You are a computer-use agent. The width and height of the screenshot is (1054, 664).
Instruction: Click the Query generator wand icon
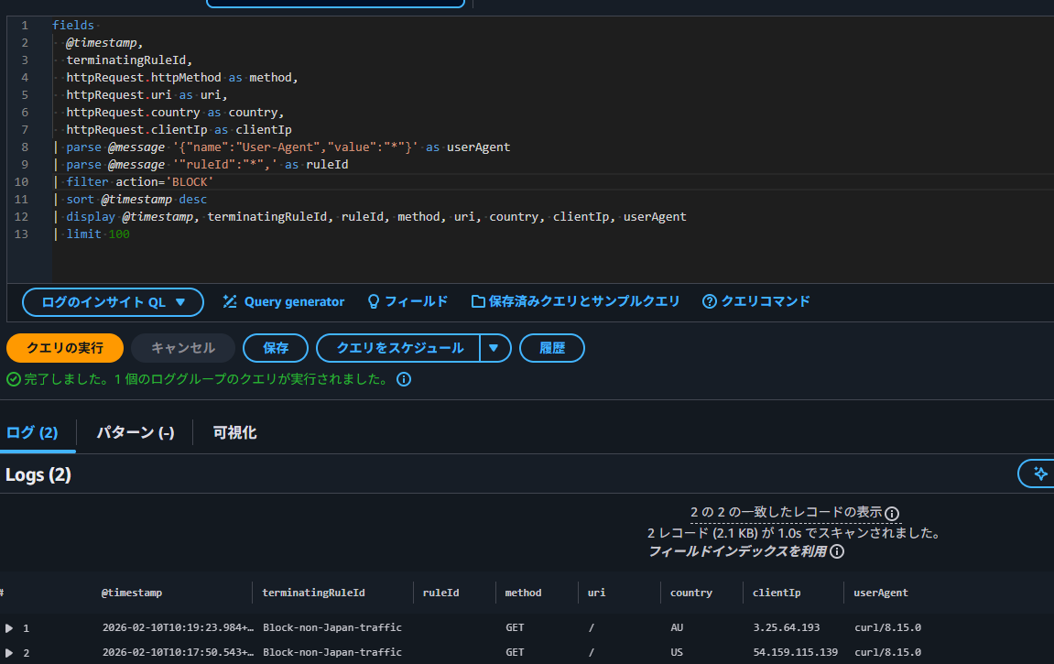pos(230,302)
